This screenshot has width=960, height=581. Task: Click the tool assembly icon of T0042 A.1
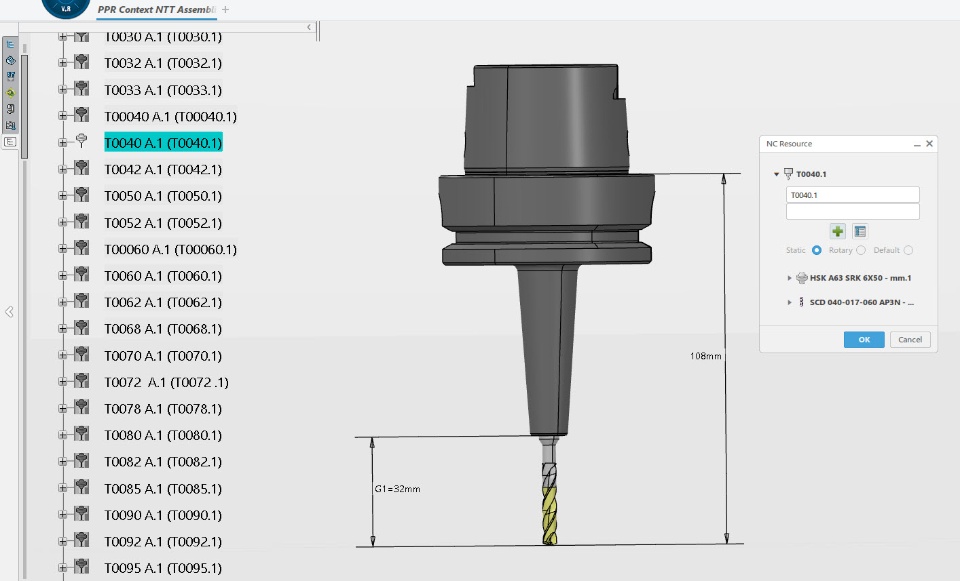(81, 168)
